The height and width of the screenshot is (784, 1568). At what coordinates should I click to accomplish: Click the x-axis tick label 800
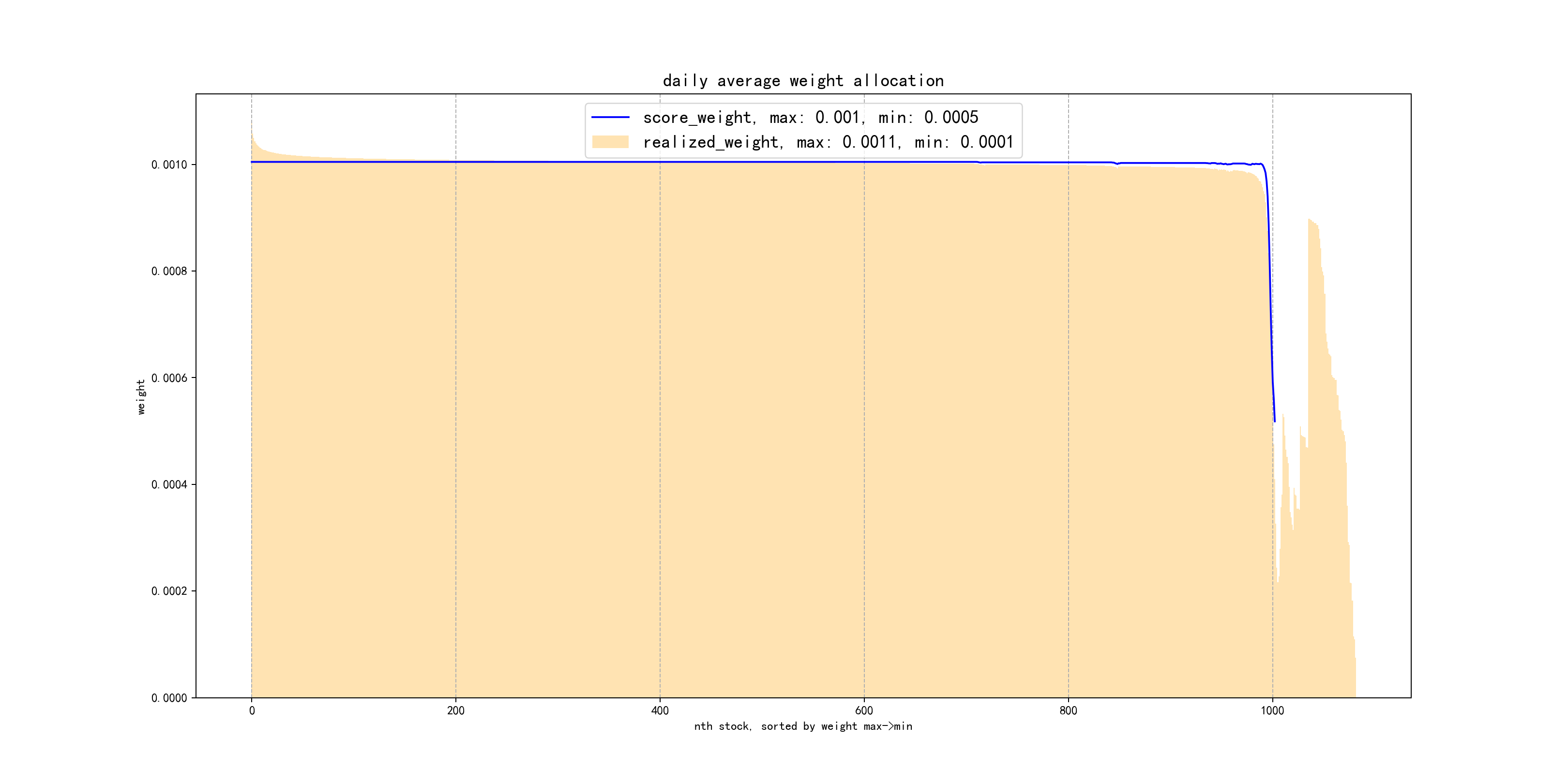1068,710
